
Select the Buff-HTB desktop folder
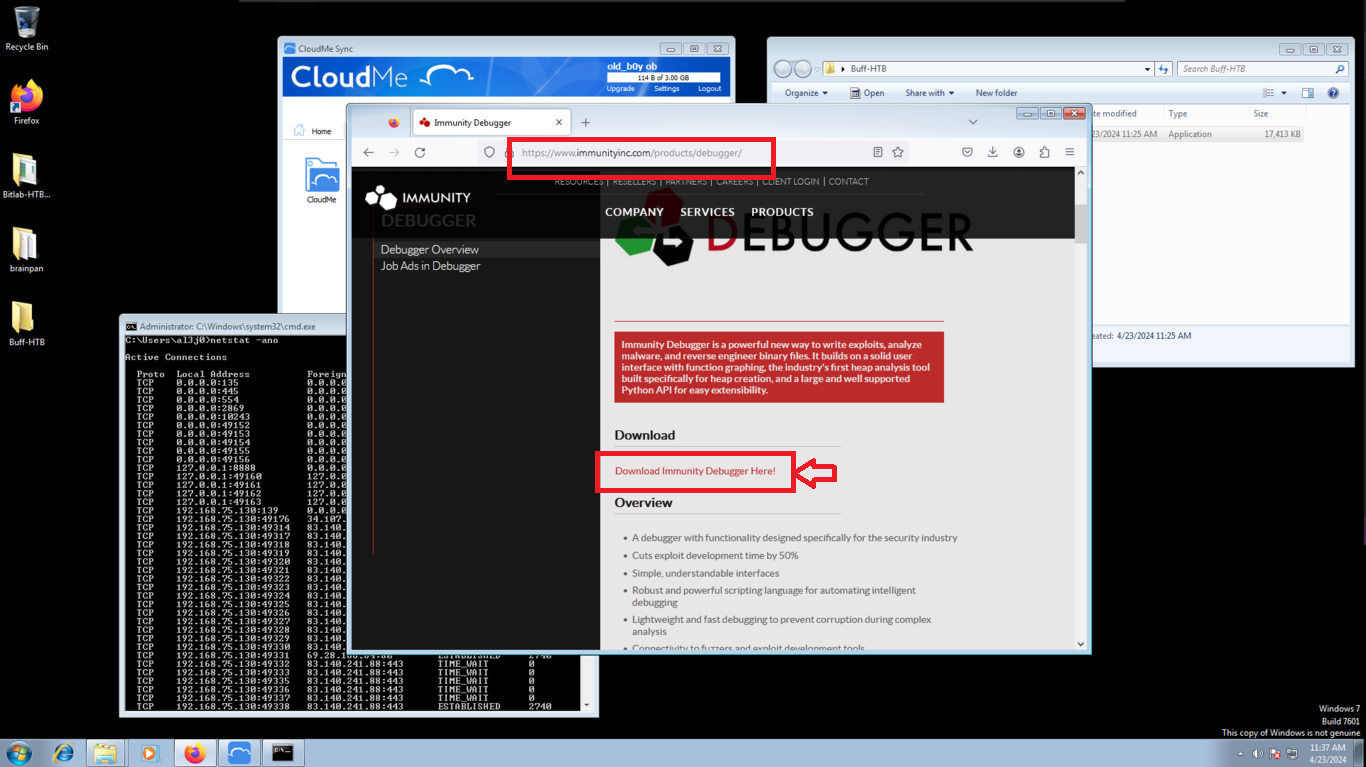(26, 324)
